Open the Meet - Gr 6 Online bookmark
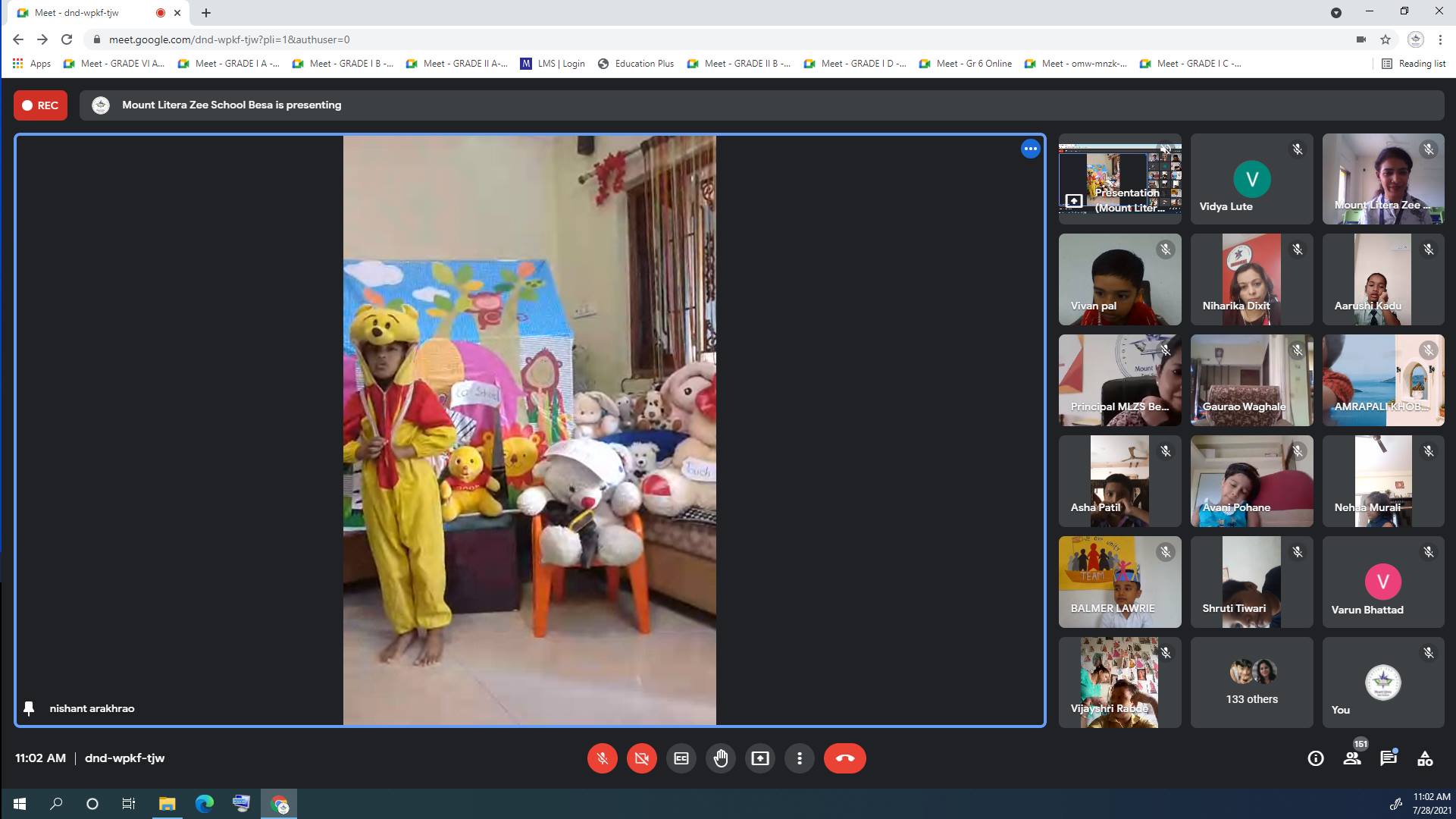The height and width of the screenshot is (819, 1456). tap(966, 64)
